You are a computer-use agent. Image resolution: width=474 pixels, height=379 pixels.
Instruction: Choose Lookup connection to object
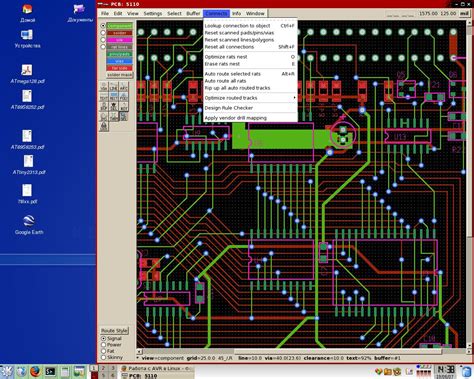(250, 26)
